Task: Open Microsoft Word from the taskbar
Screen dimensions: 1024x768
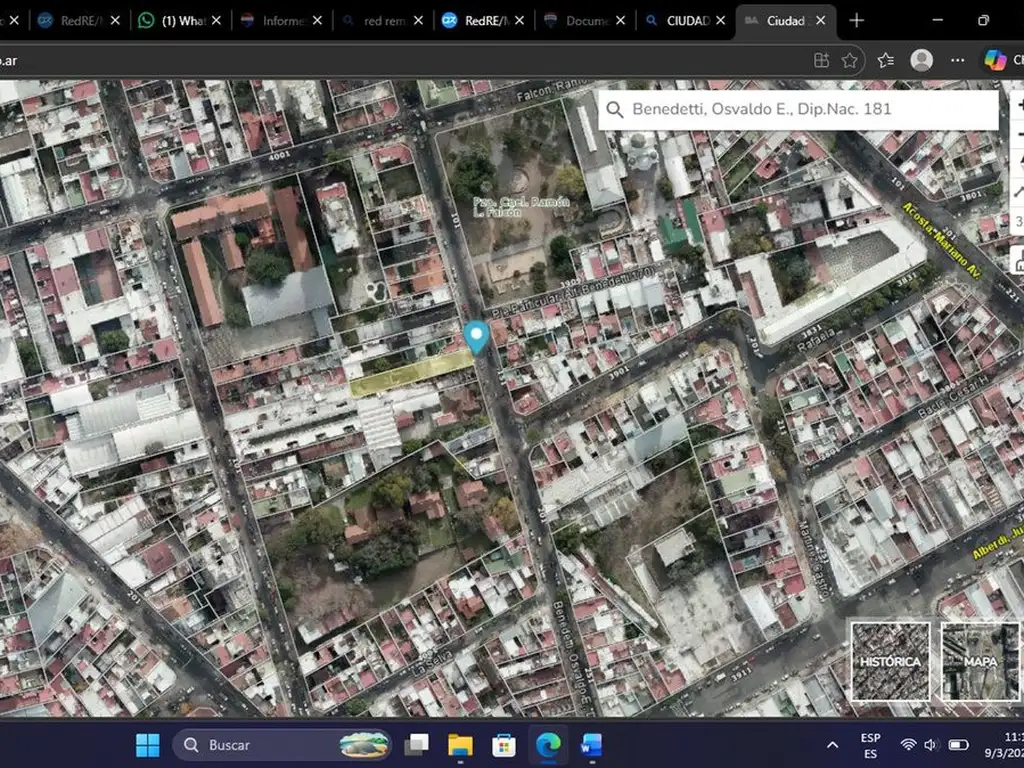Action: coord(591,745)
